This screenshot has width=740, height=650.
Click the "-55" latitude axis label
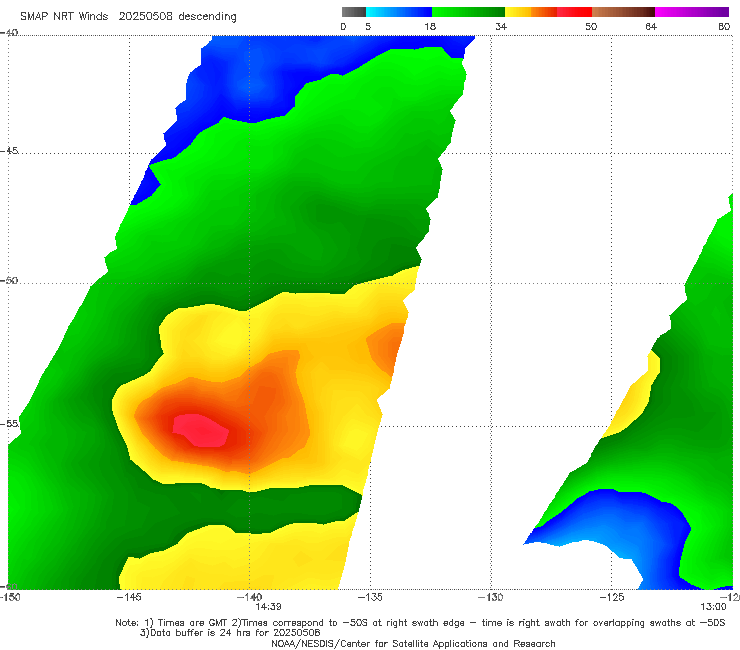click(x=10, y=423)
